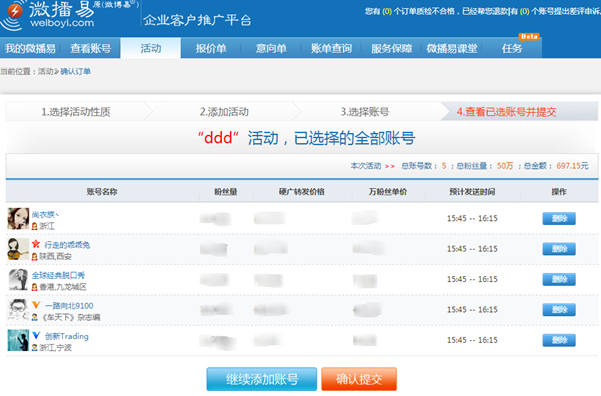This screenshot has width=601, height=396.
Task: Delete the 全球经典脱口秀 row
Action: point(559,279)
